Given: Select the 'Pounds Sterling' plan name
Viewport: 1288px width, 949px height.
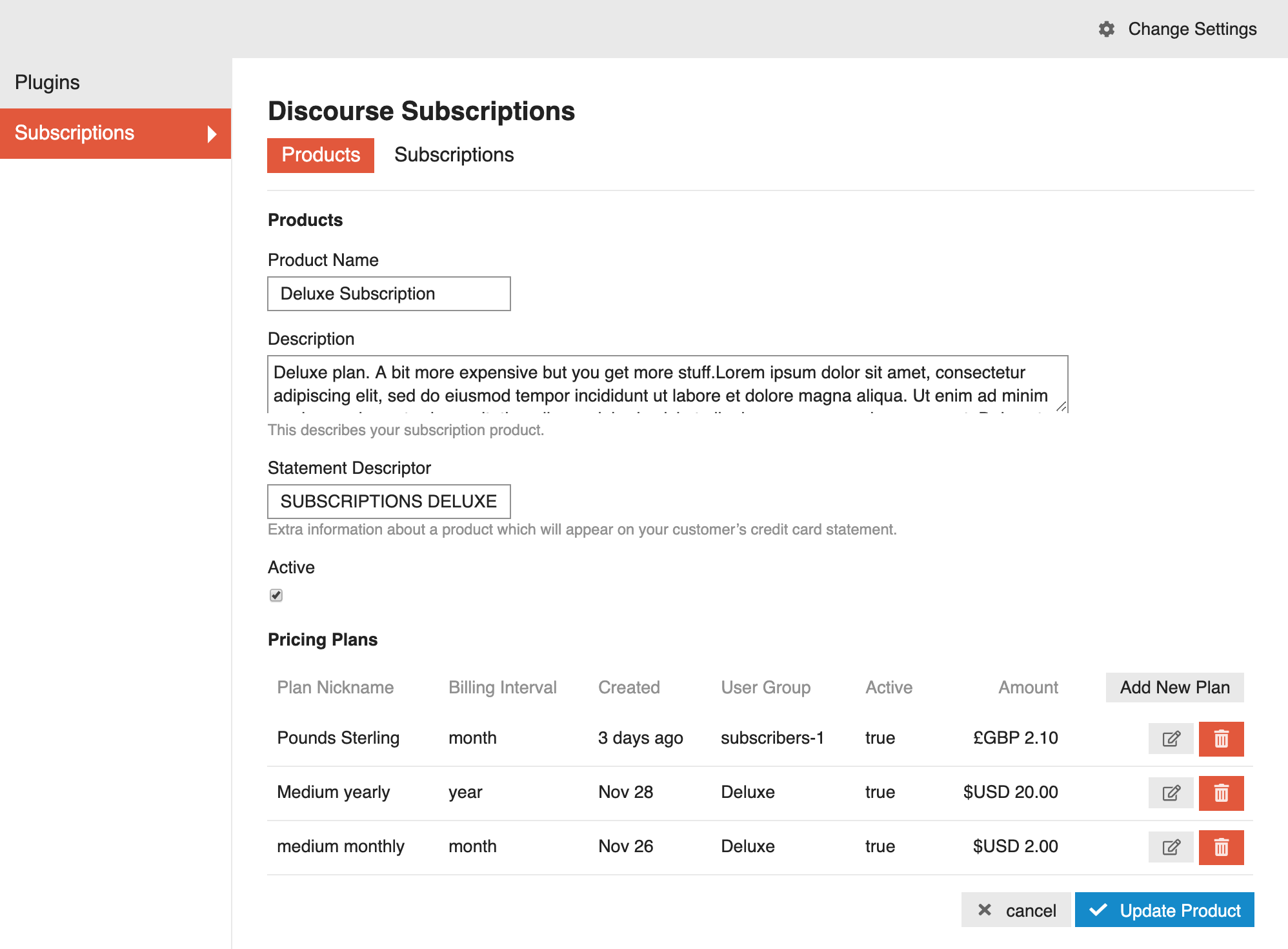Looking at the screenshot, I should (x=338, y=738).
